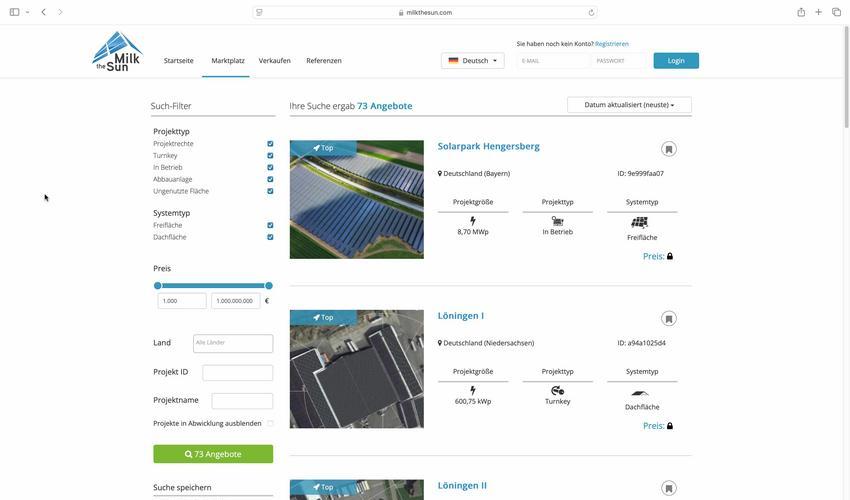Focus the PASSWORT login field
Viewport: 850px width, 500px height.
point(620,61)
